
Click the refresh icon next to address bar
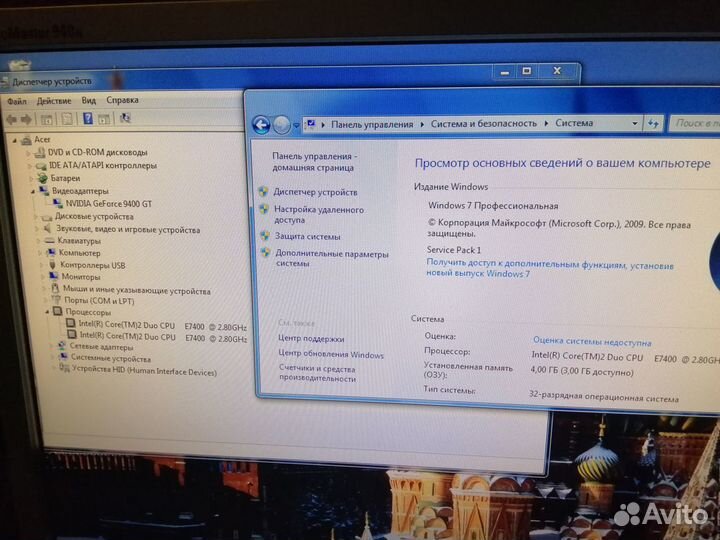click(x=653, y=123)
